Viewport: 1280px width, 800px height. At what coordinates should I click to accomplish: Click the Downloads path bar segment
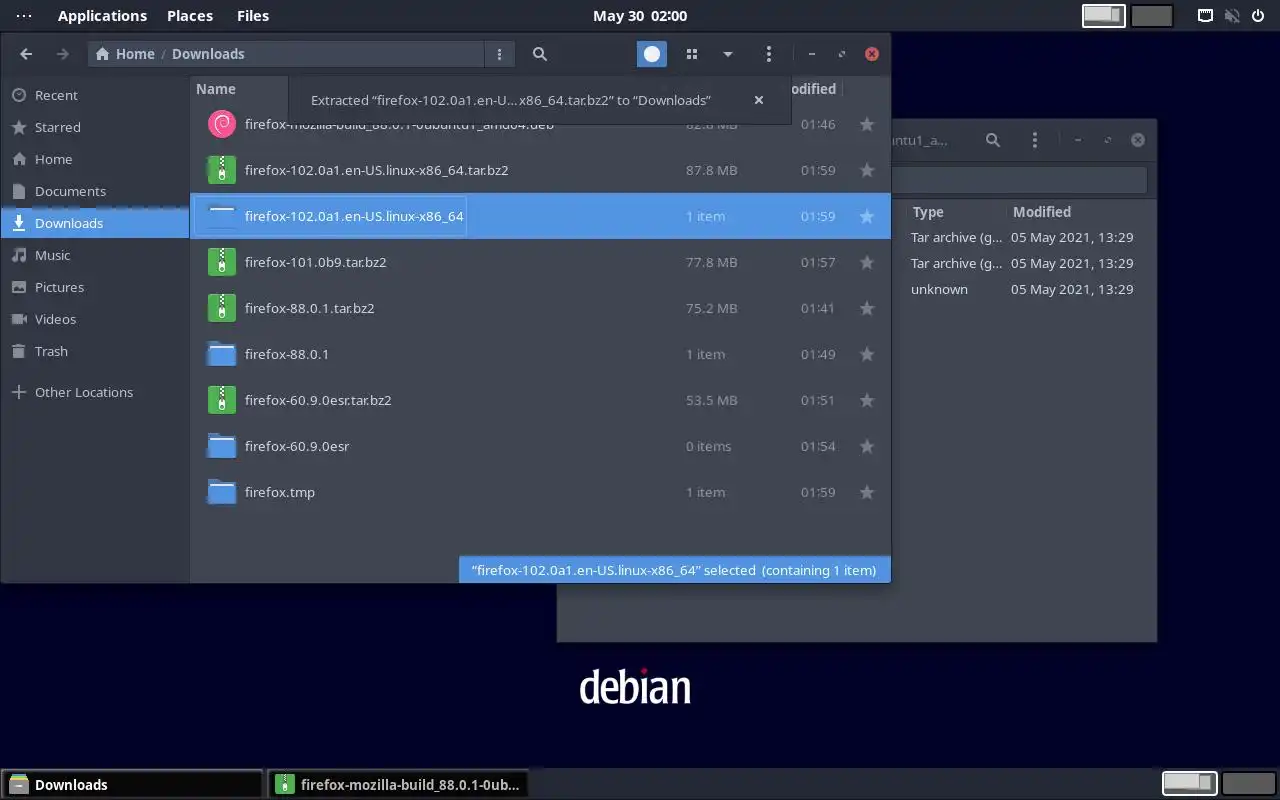tap(208, 54)
